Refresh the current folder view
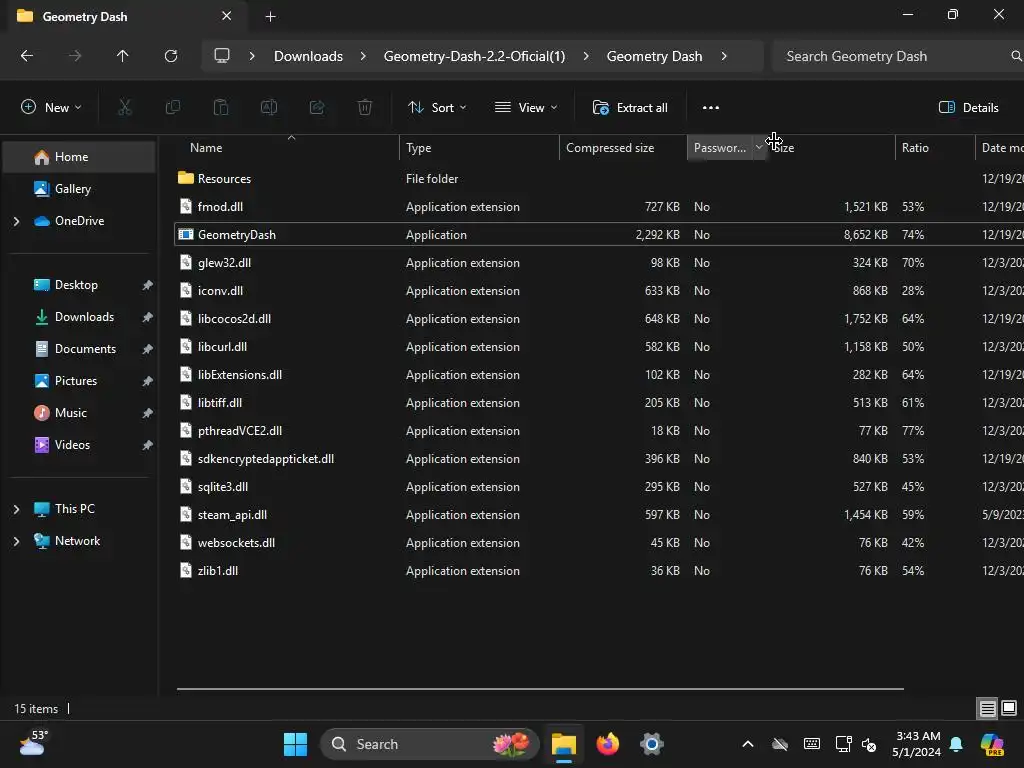The width and height of the screenshot is (1024, 768). tap(171, 56)
